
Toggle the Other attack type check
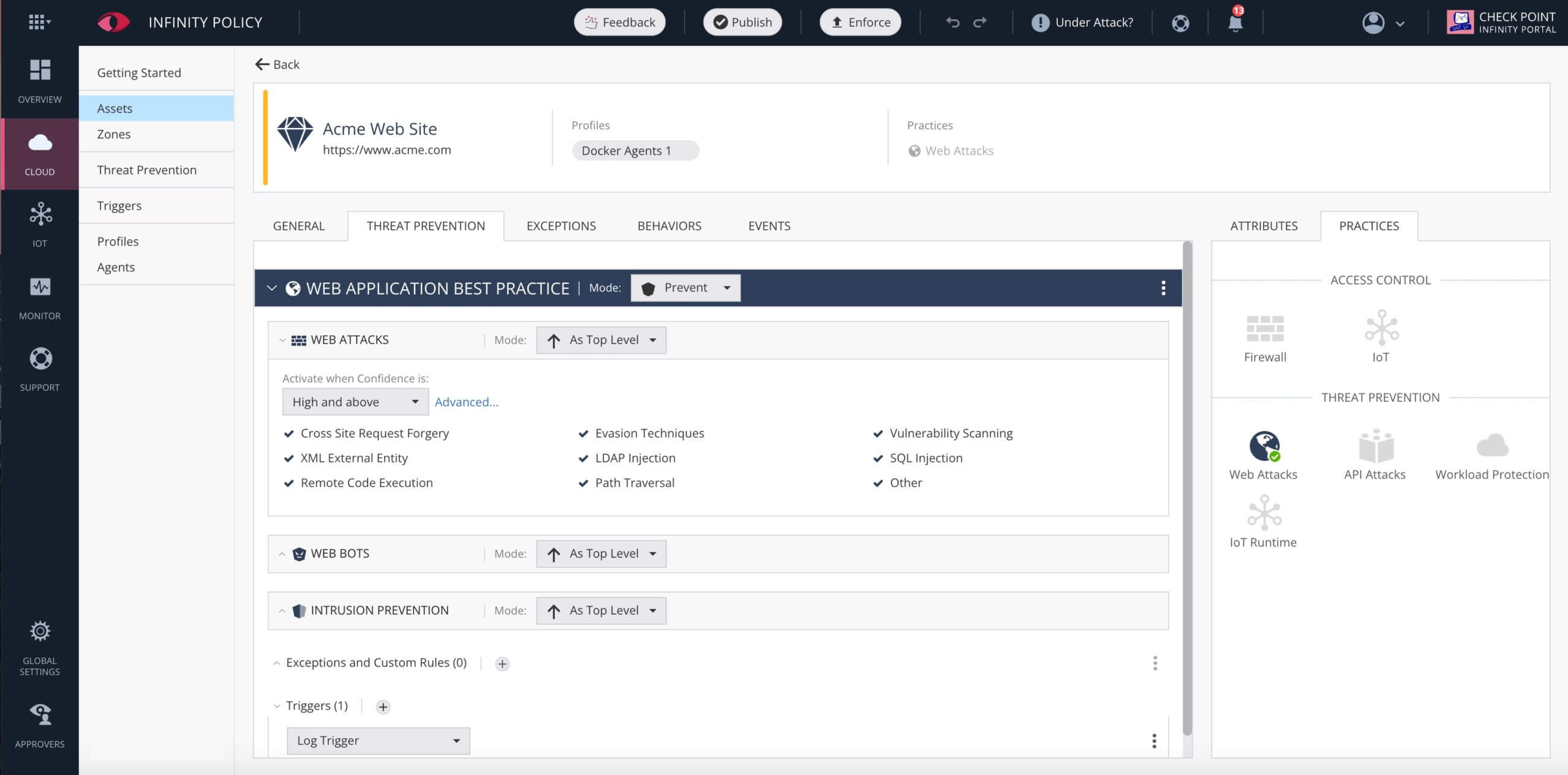point(878,483)
